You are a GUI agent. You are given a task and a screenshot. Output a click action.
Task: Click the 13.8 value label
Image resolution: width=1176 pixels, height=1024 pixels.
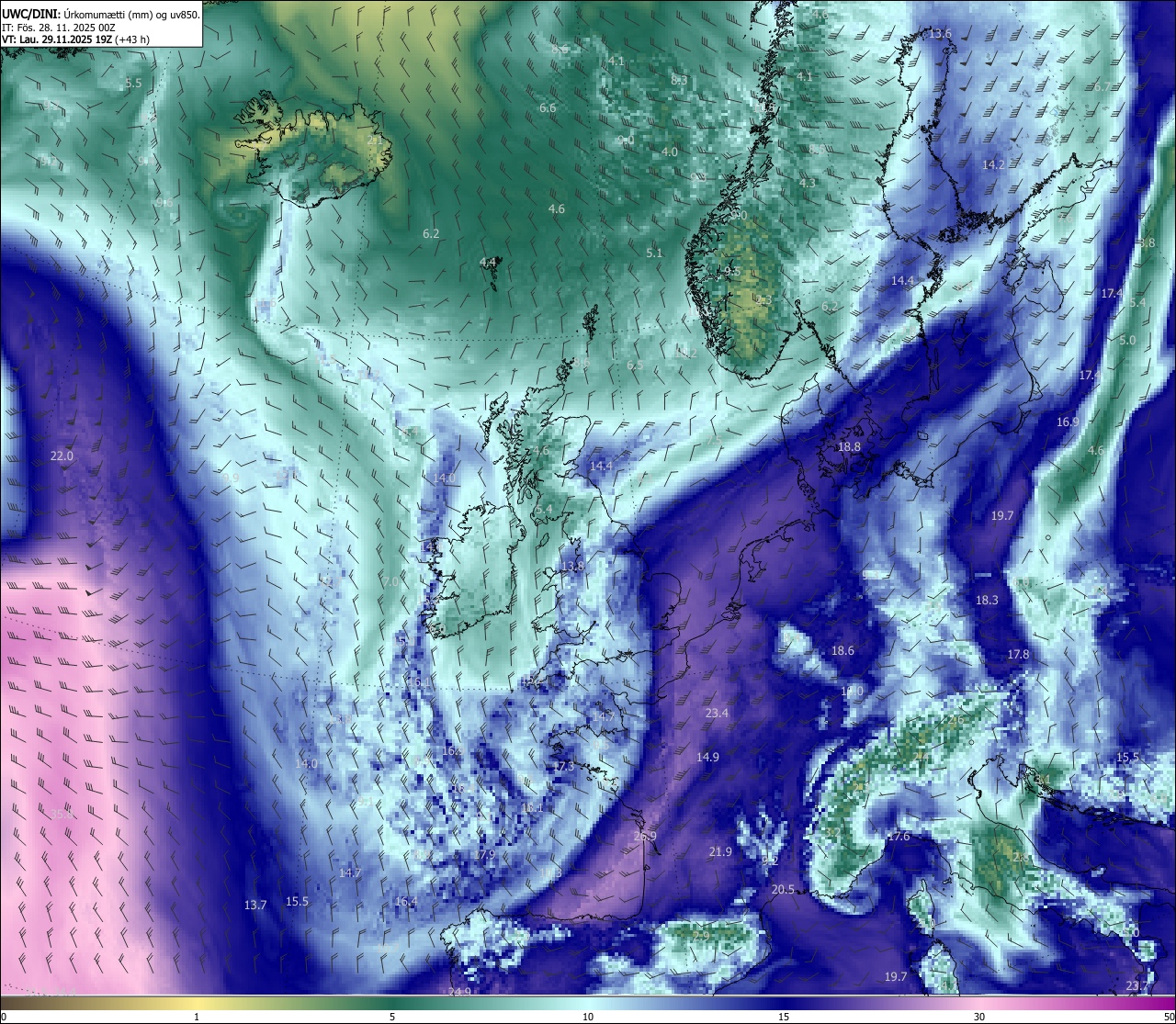click(573, 566)
